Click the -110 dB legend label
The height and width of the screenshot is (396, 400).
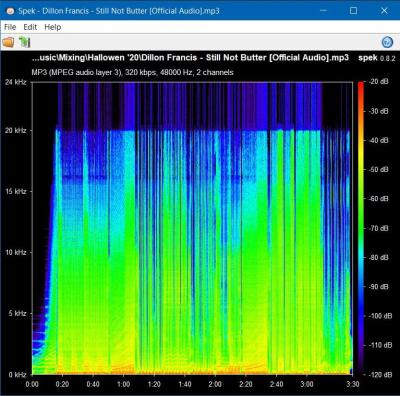point(380,345)
